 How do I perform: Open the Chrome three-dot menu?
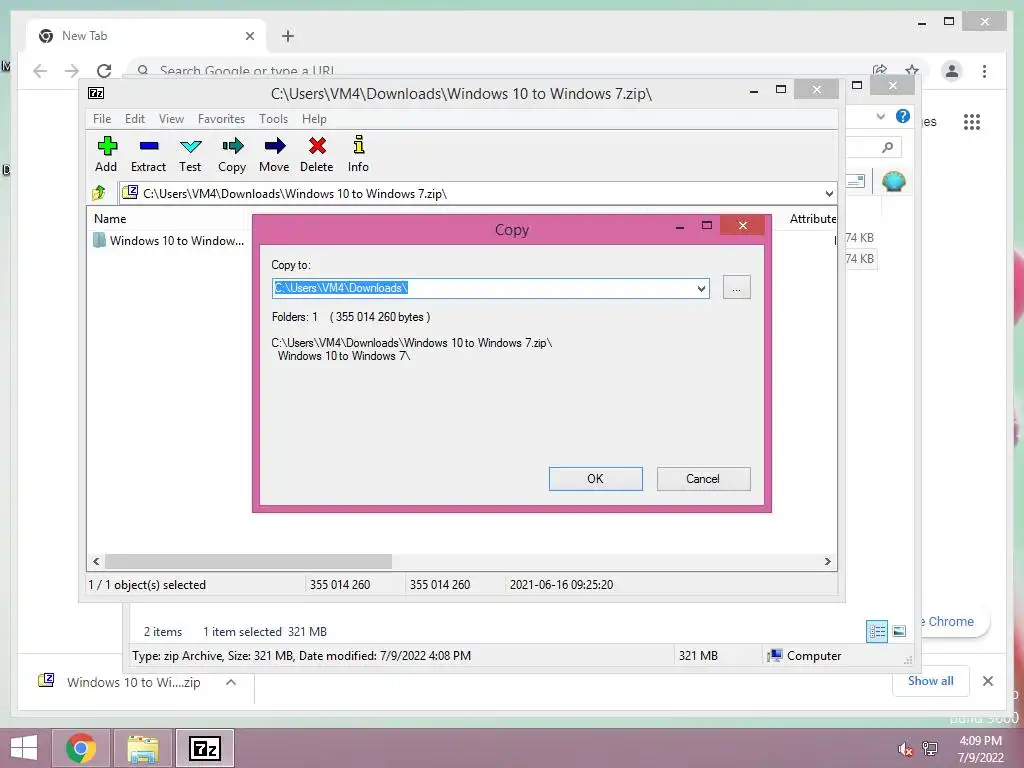pos(984,71)
